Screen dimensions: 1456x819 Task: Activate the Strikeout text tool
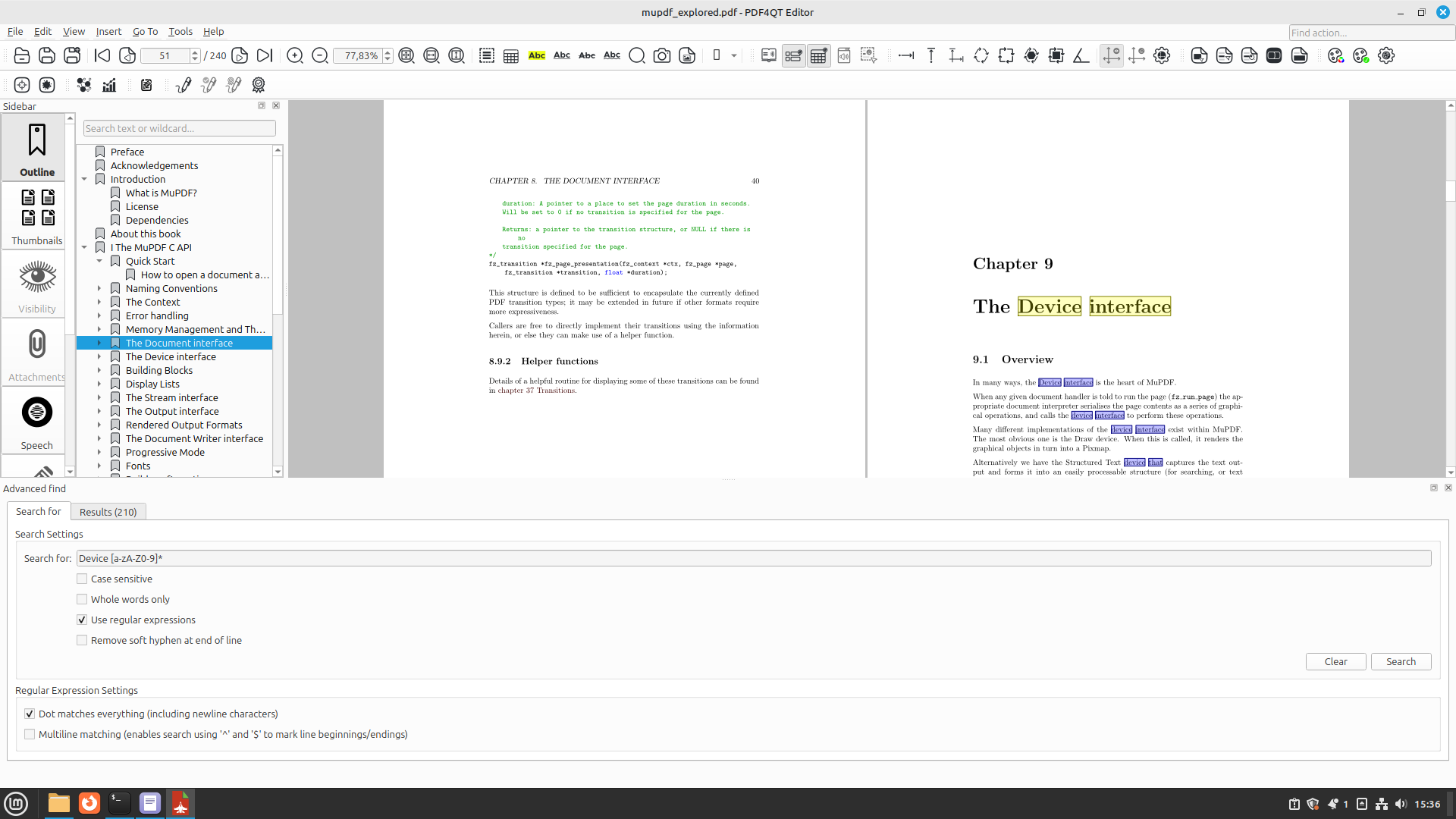tap(587, 55)
